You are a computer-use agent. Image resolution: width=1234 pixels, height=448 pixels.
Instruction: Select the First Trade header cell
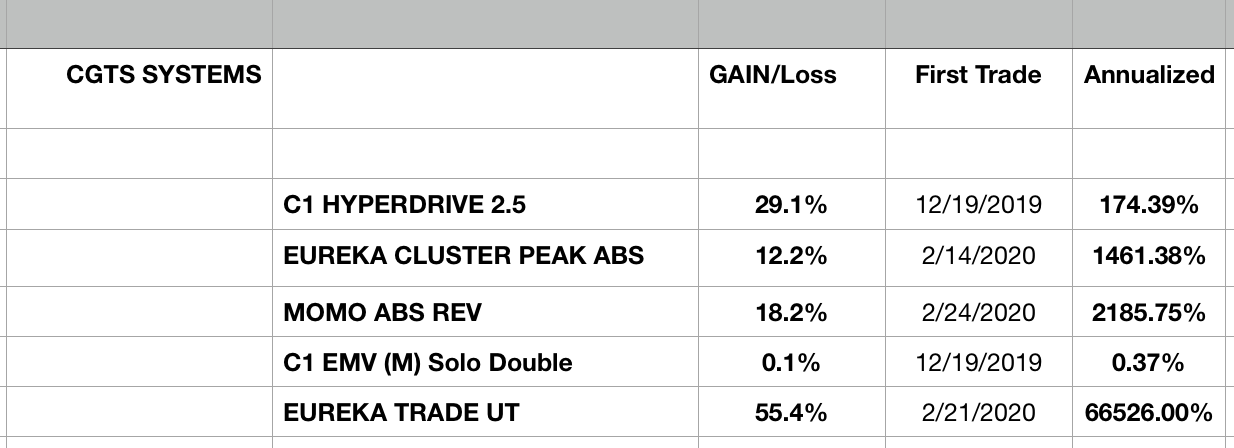pos(978,75)
